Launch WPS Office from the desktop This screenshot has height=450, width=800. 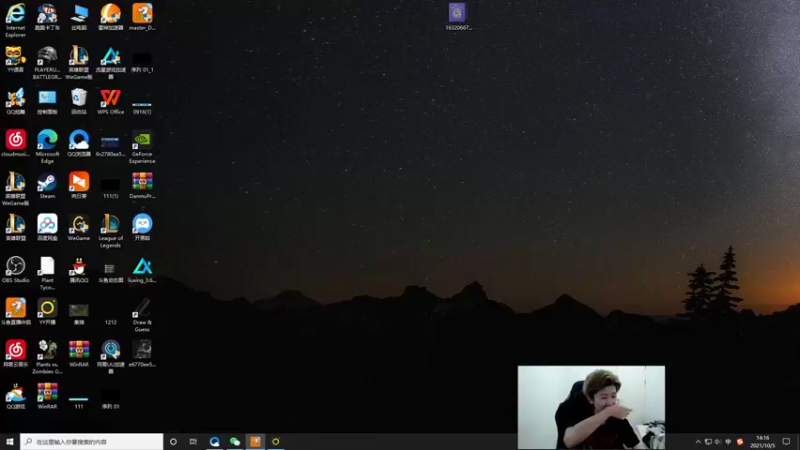[x=110, y=101]
